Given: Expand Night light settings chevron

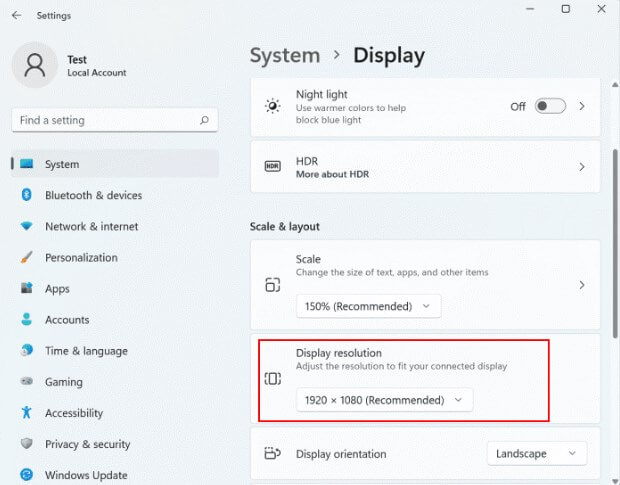Looking at the screenshot, I should tap(582, 106).
